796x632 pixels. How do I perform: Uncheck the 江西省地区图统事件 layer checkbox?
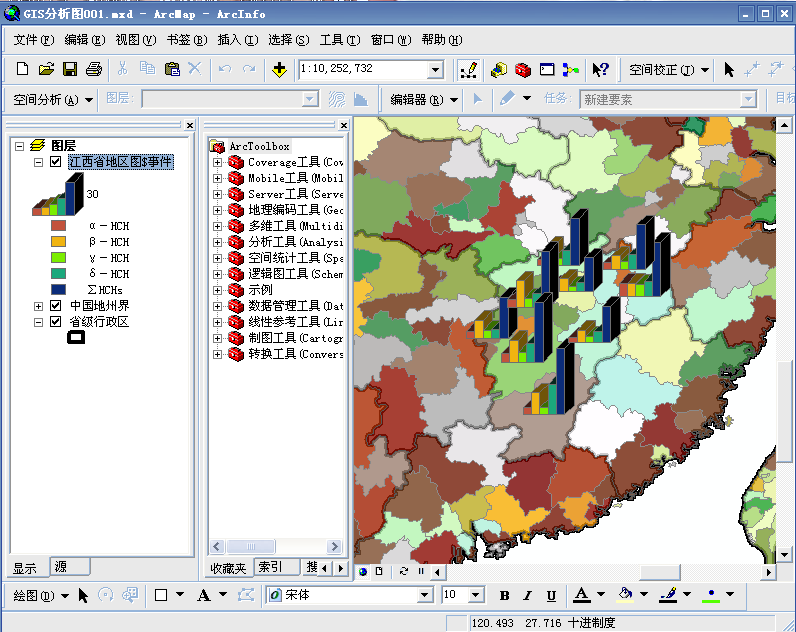tap(56, 162)
